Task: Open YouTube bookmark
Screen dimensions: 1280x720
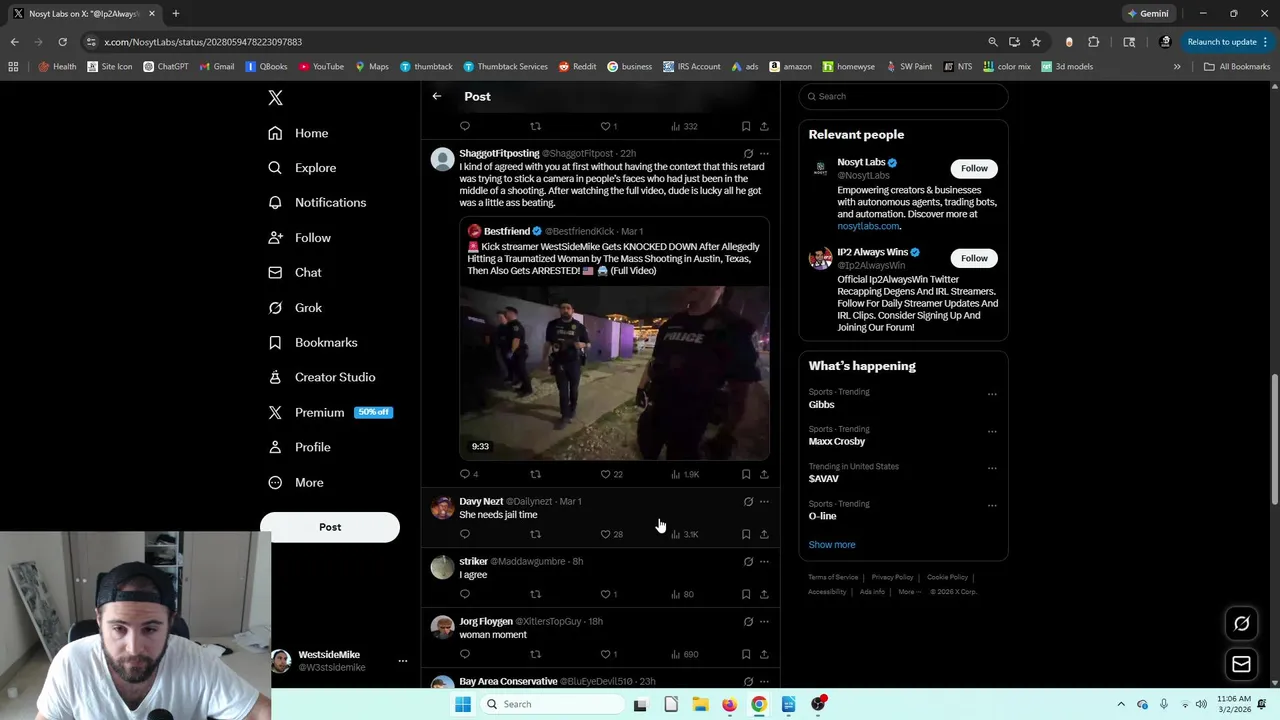Action: tap(322, 67)
